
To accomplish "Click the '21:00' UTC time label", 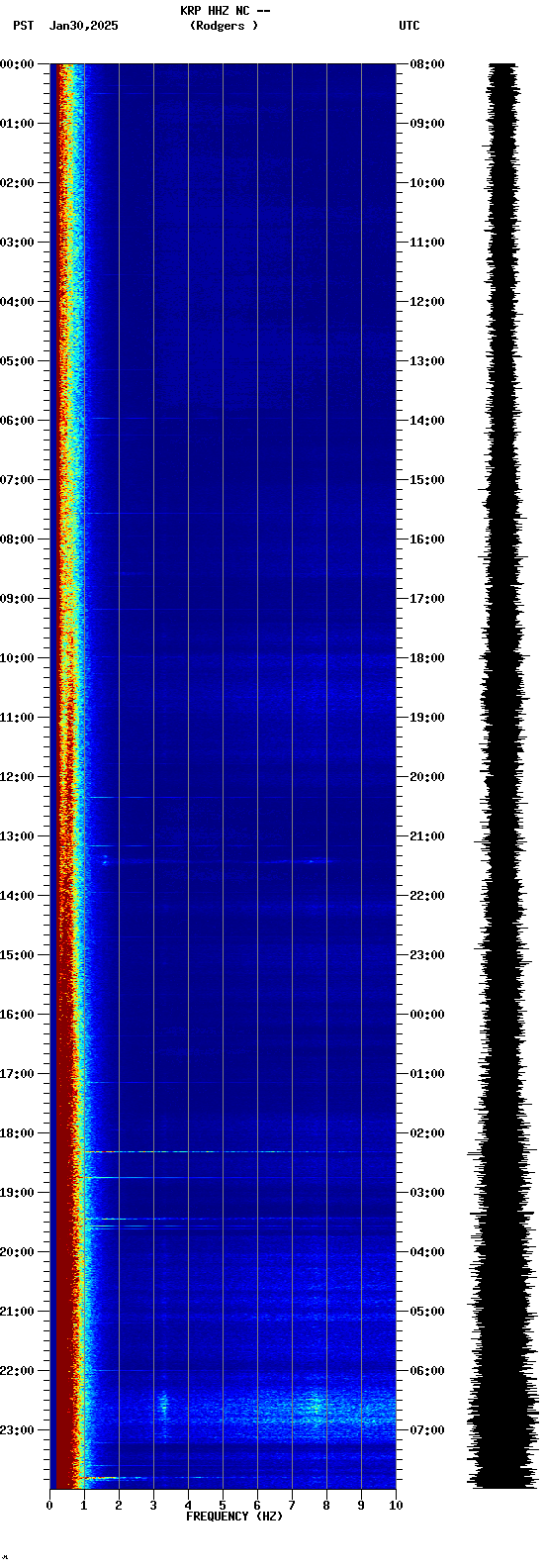I will click(x=427, y=836).
